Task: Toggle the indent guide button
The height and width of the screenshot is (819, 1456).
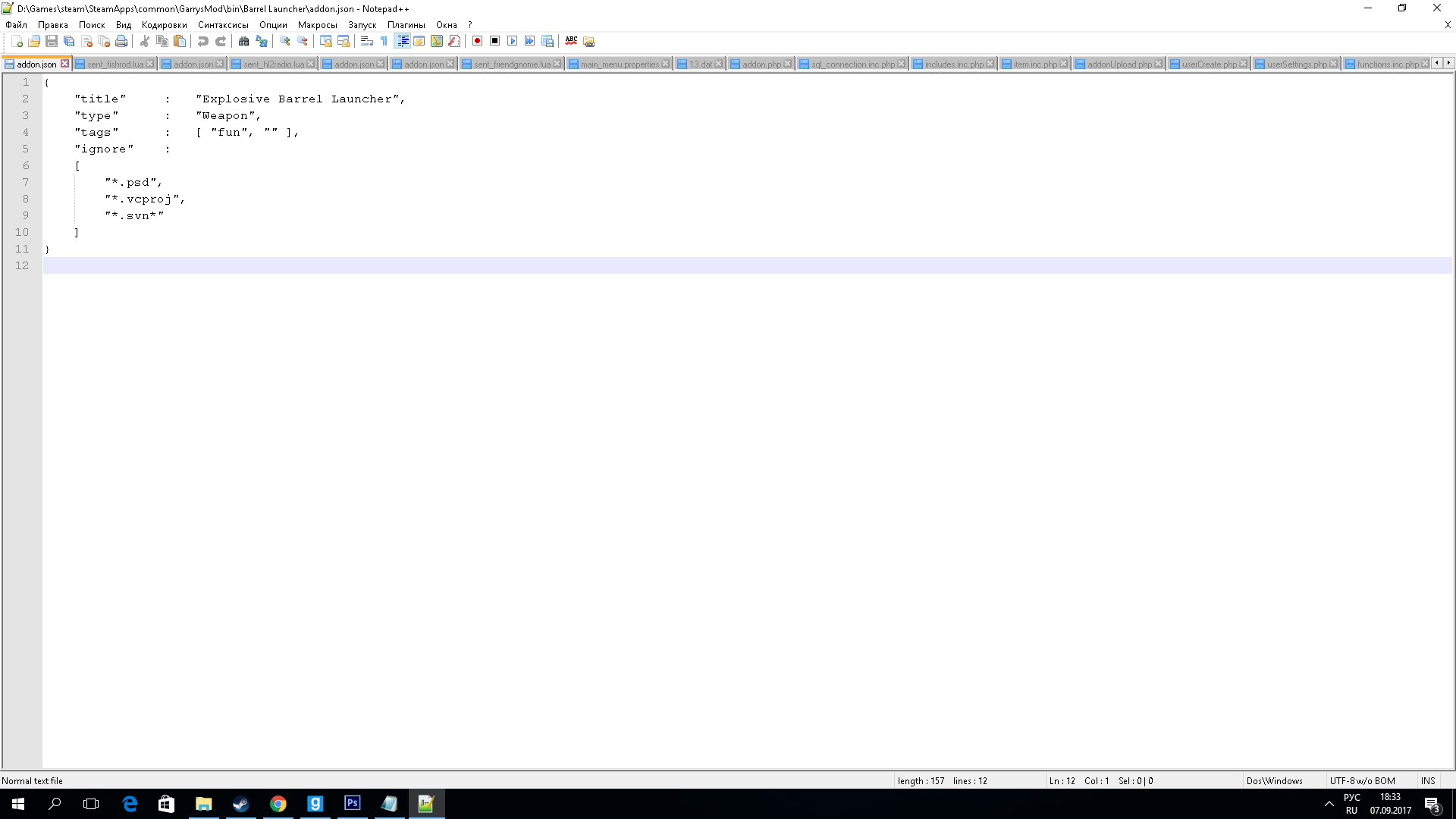Action: point(403,41)
